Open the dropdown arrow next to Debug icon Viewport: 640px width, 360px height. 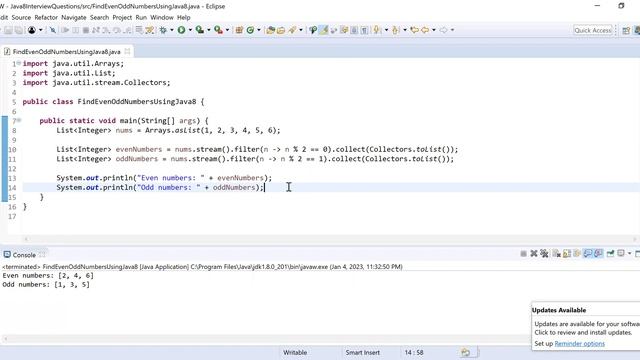tap(172, 30)
